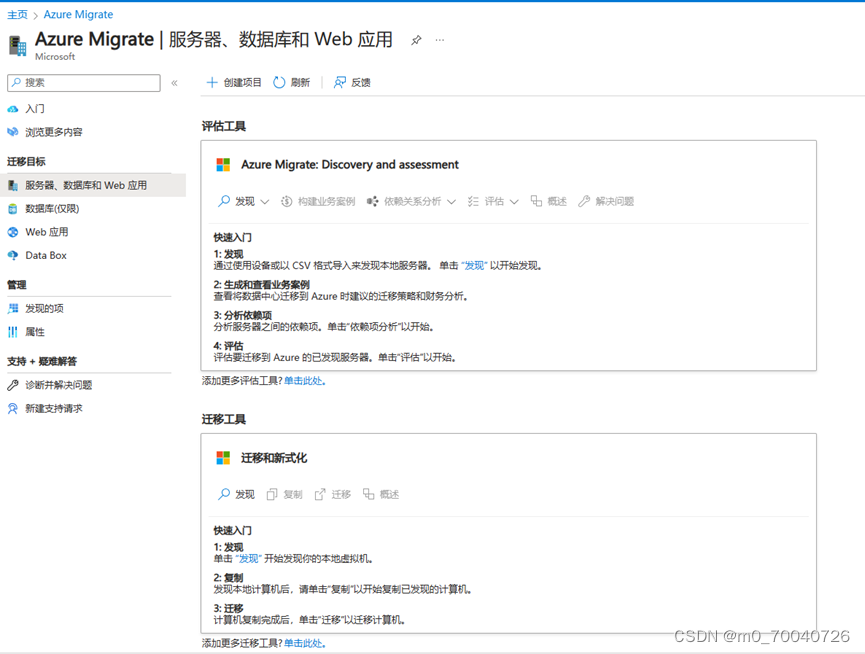Click the 入门 cloud icon
Screen dimensions: 865x654
tap(13, 109)
